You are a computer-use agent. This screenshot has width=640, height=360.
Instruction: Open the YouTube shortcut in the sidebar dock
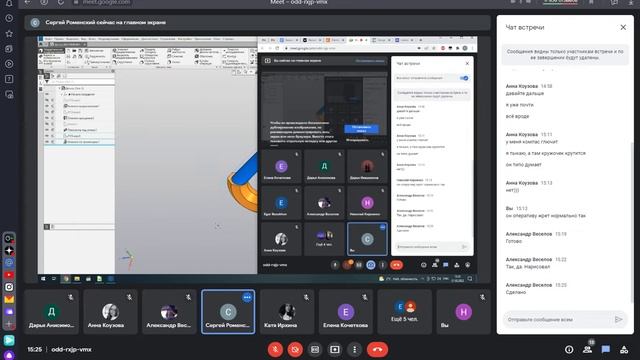pos(9,275)
